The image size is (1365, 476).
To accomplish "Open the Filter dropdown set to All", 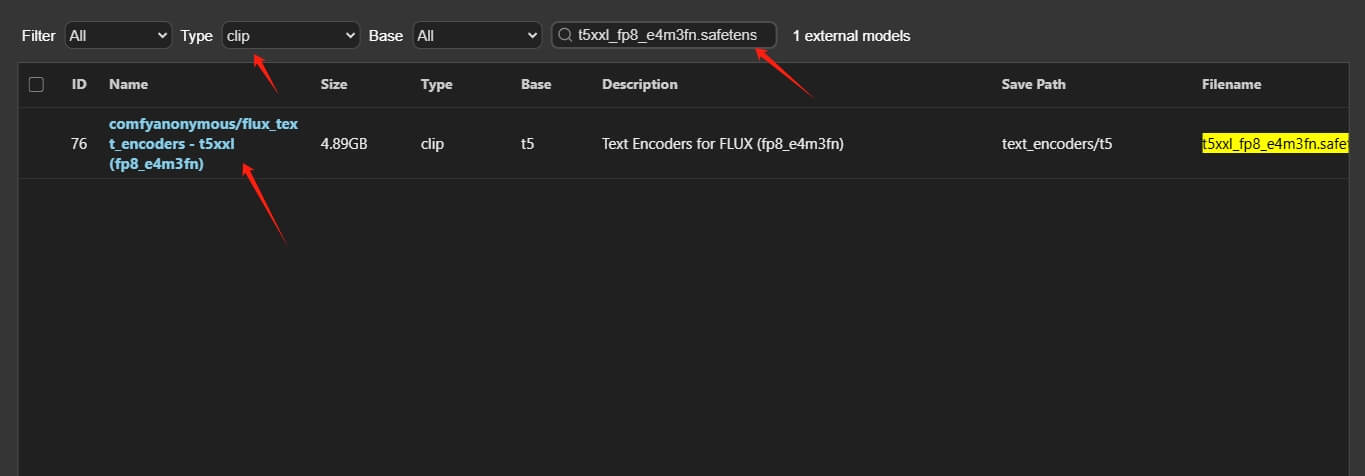I will (118, 35).
